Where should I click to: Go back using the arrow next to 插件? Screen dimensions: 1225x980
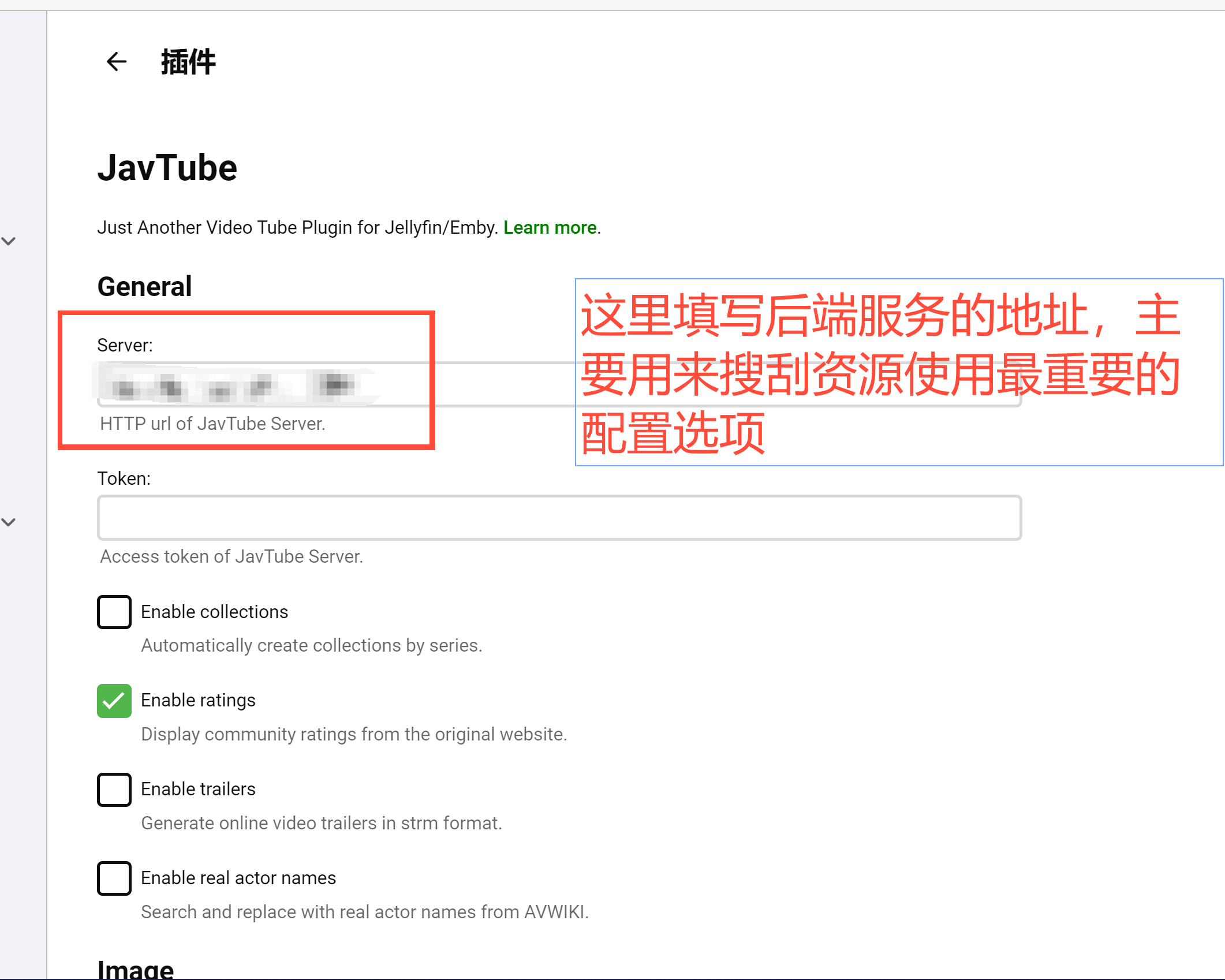point(117,62)
